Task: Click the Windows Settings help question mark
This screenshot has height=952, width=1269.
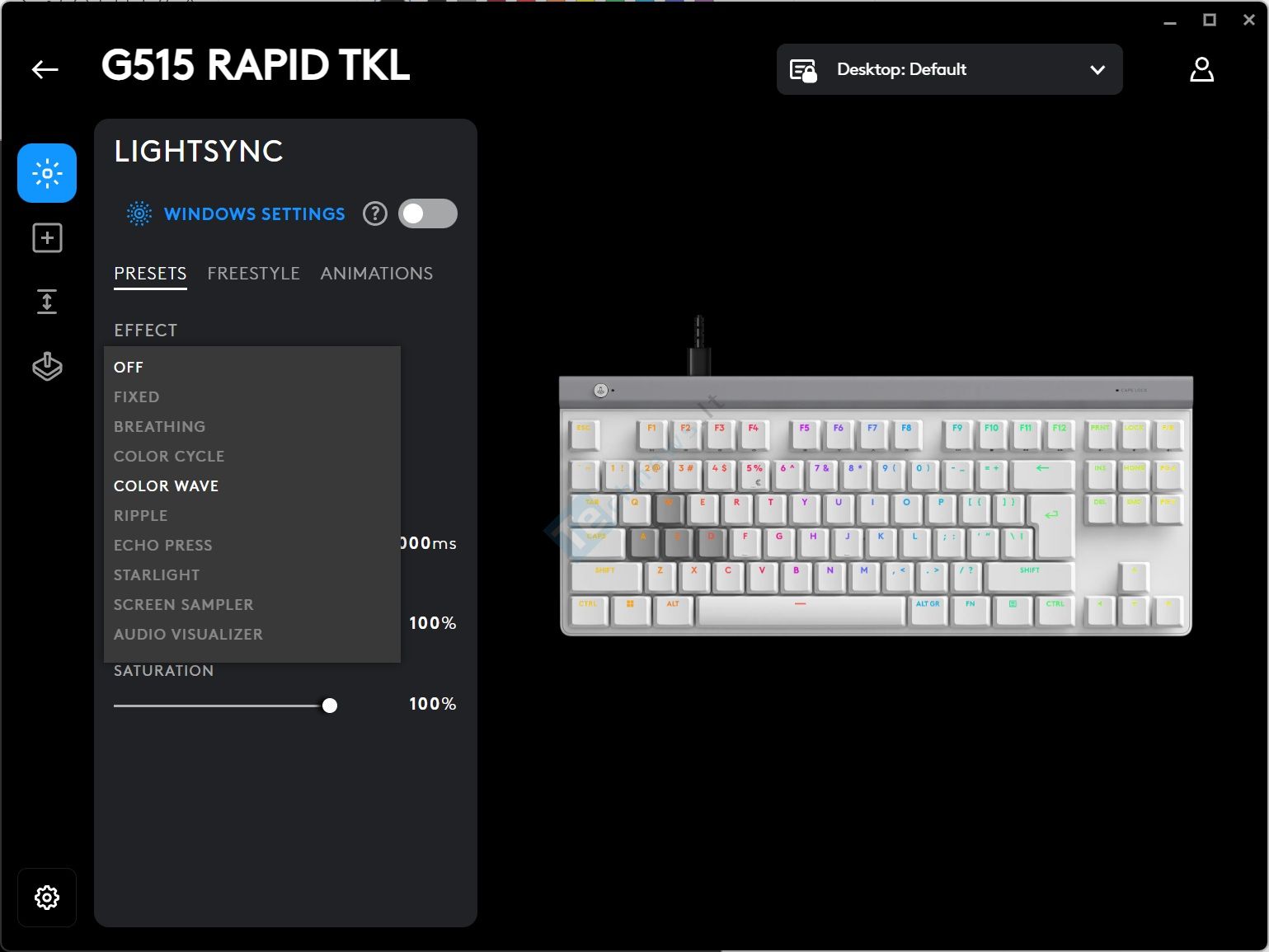Action: (x=375, y=214)
